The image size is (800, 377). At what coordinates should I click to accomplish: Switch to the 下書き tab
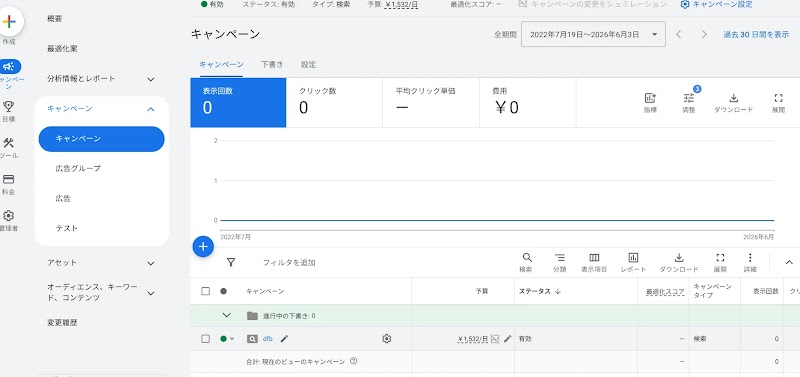(272, 65)
